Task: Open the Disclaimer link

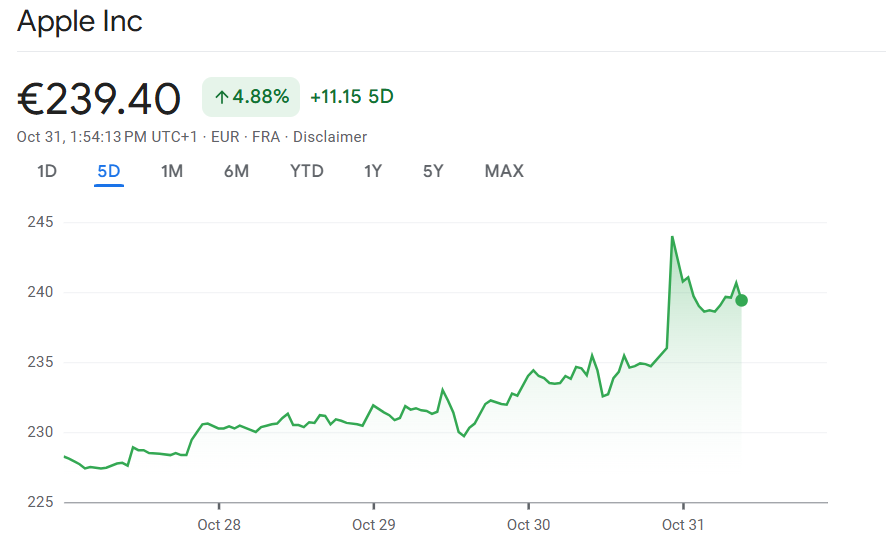Action: click(x=330, y=137)
